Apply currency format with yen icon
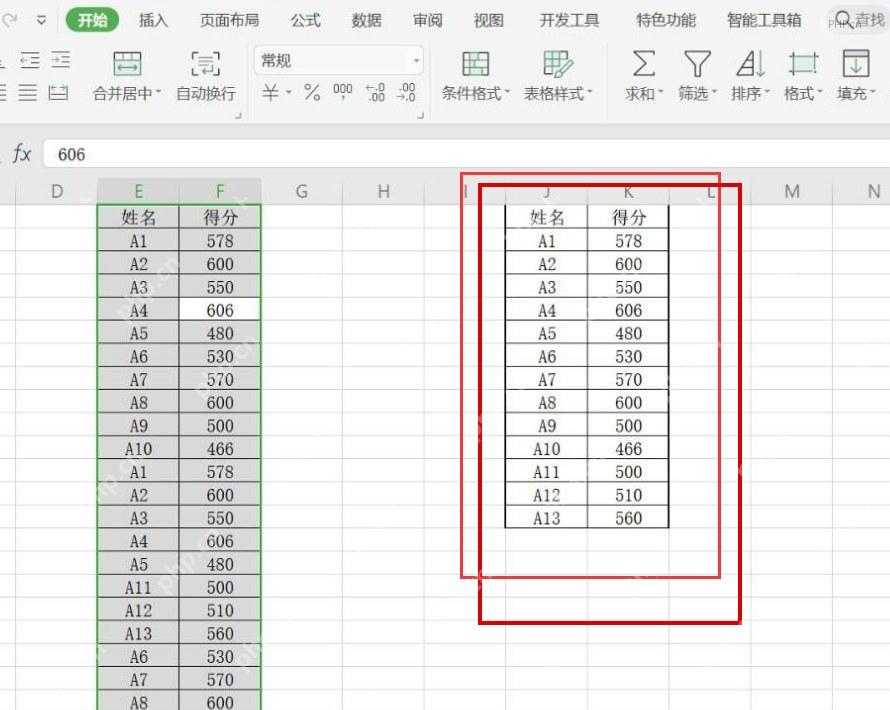This screenshot has height=710, width=890. pyautogui.click(x=271, y=92)
